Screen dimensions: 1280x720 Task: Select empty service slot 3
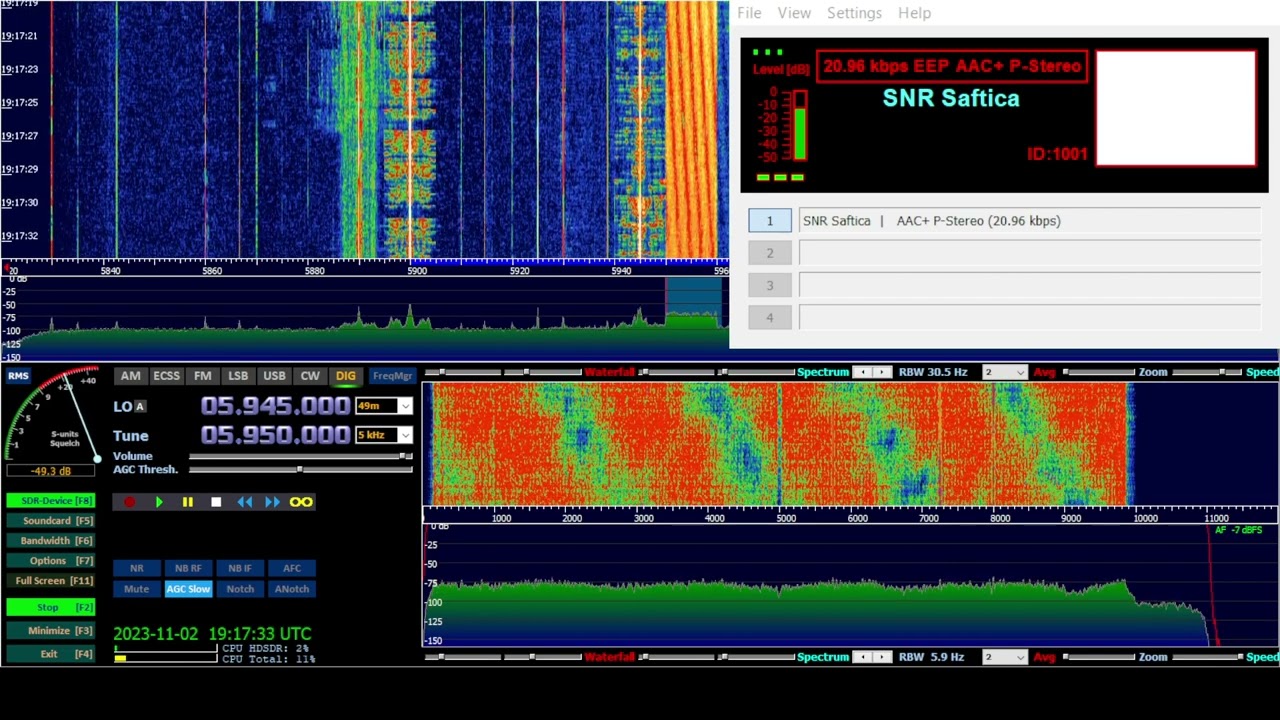pos(770,285)
